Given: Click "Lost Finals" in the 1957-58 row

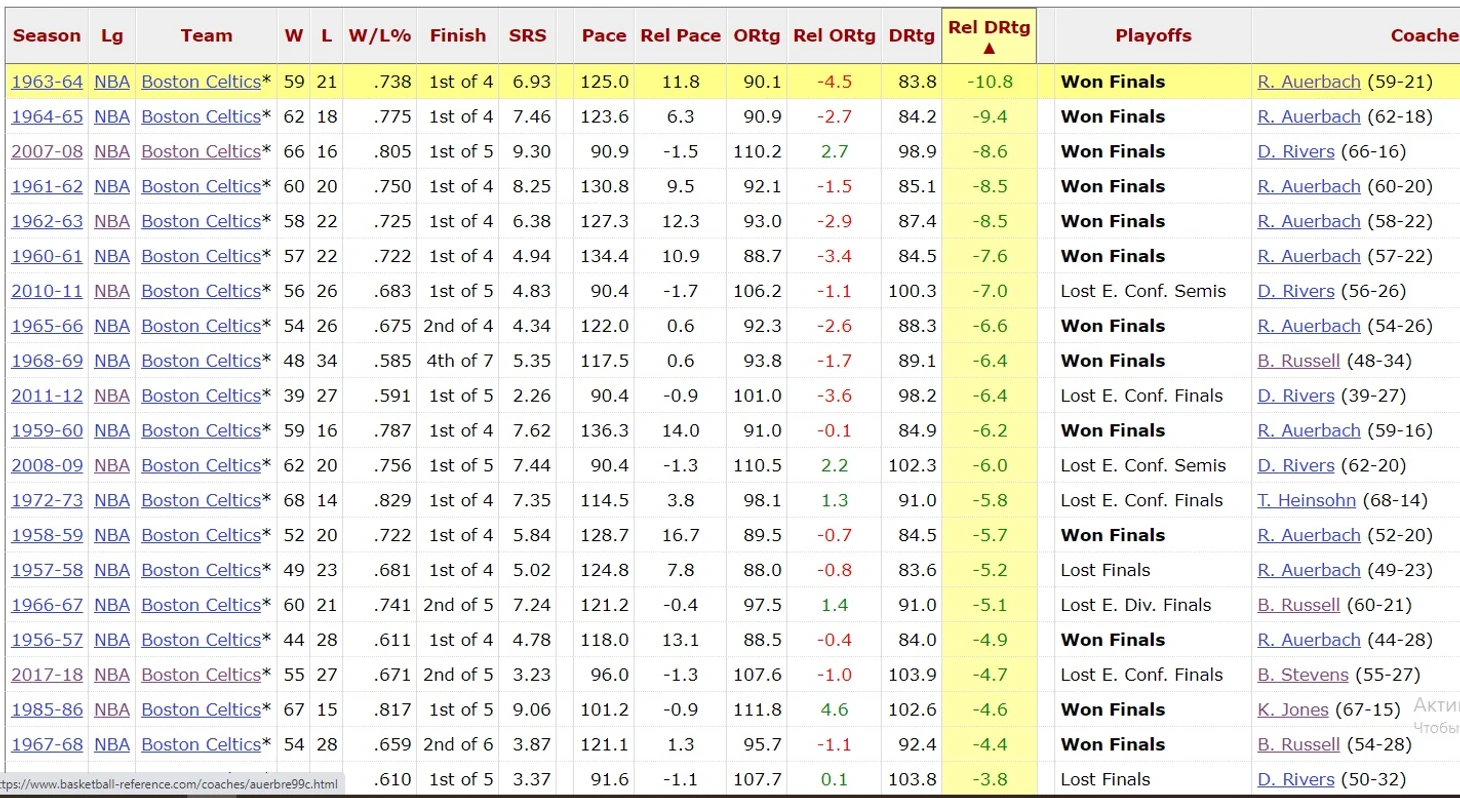Looking at the screenshot, I should (x=1106, y=570).
